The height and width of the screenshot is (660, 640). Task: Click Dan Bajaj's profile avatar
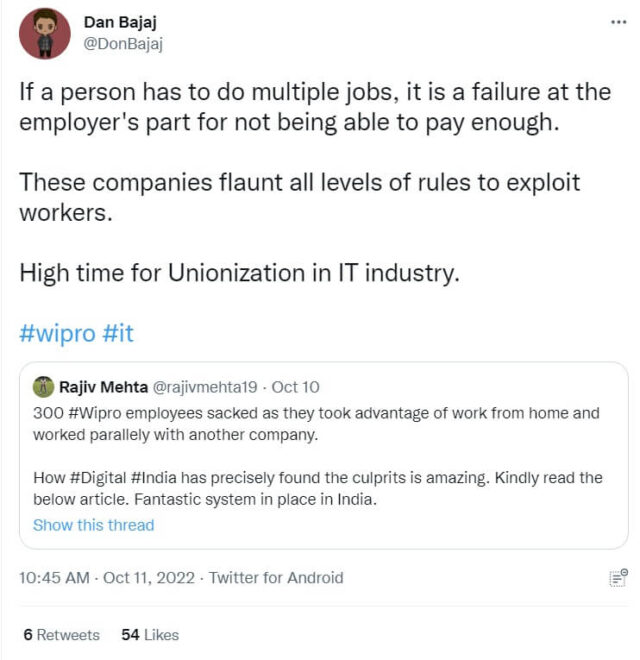pos(45,33)
